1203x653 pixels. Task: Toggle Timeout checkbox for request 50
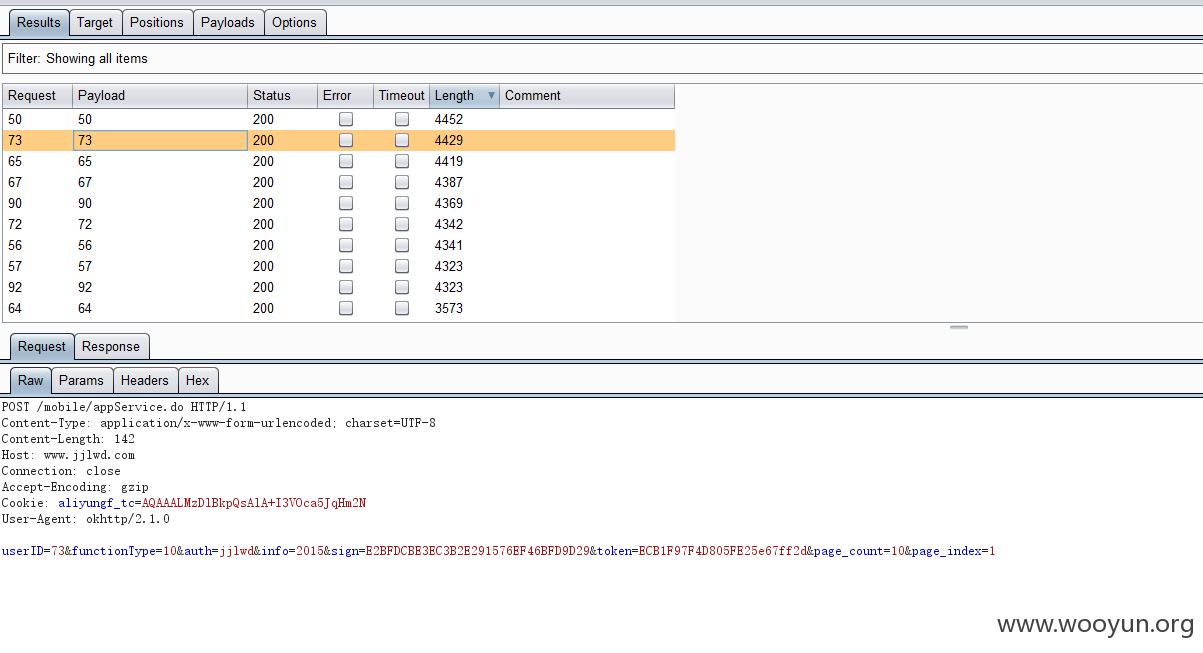point(402,119)
